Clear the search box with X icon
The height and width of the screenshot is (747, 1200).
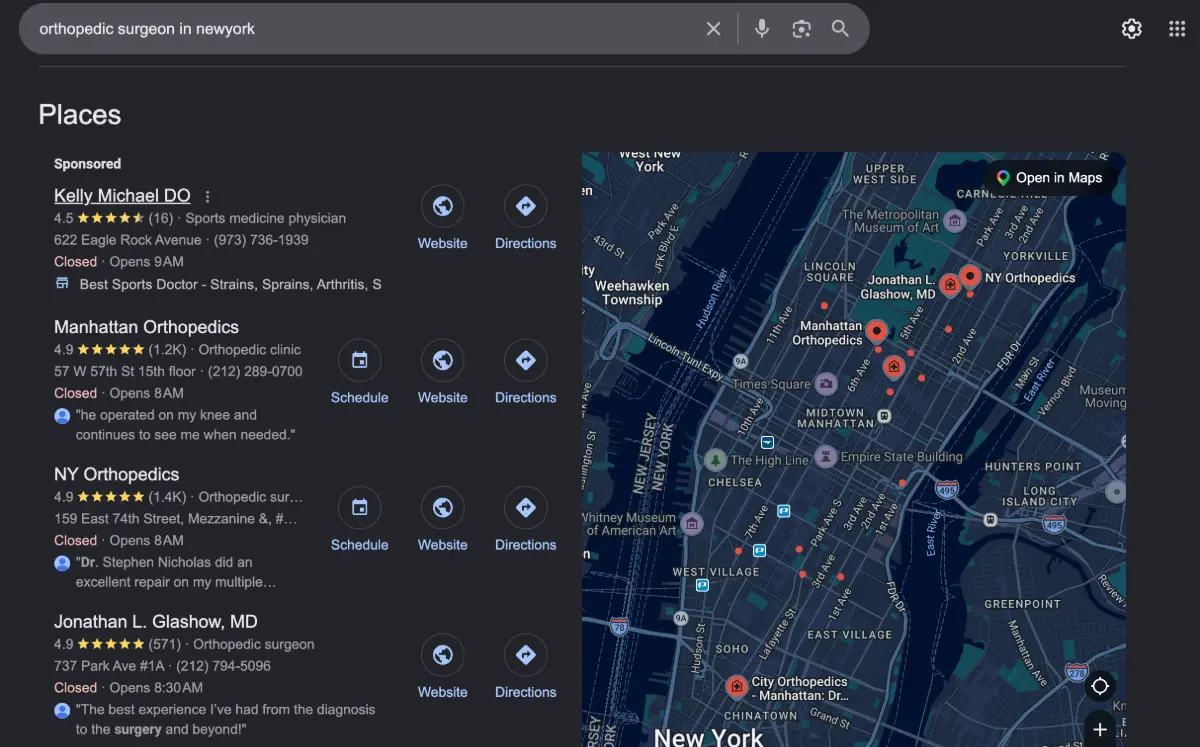click(x=713, y=29)
